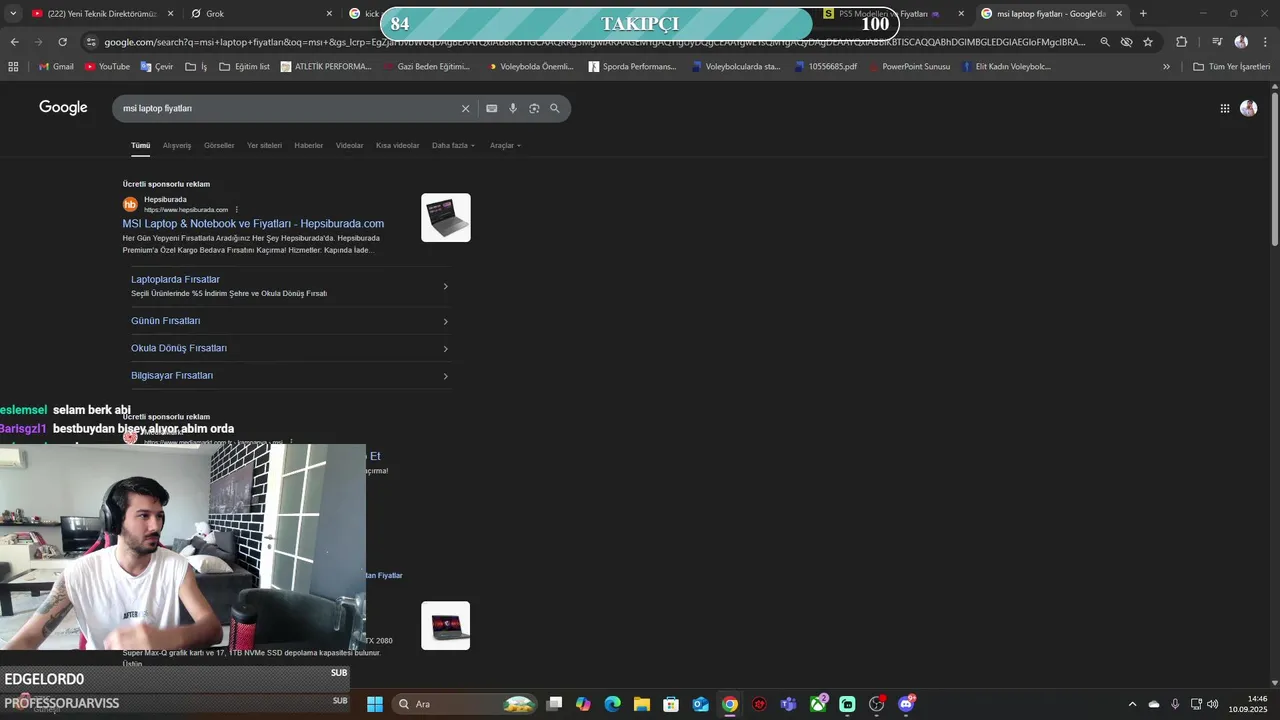Viewport: 1280px width, 720px height.
Task: Open tab search dropdown arrow
Action: point(13,14)
